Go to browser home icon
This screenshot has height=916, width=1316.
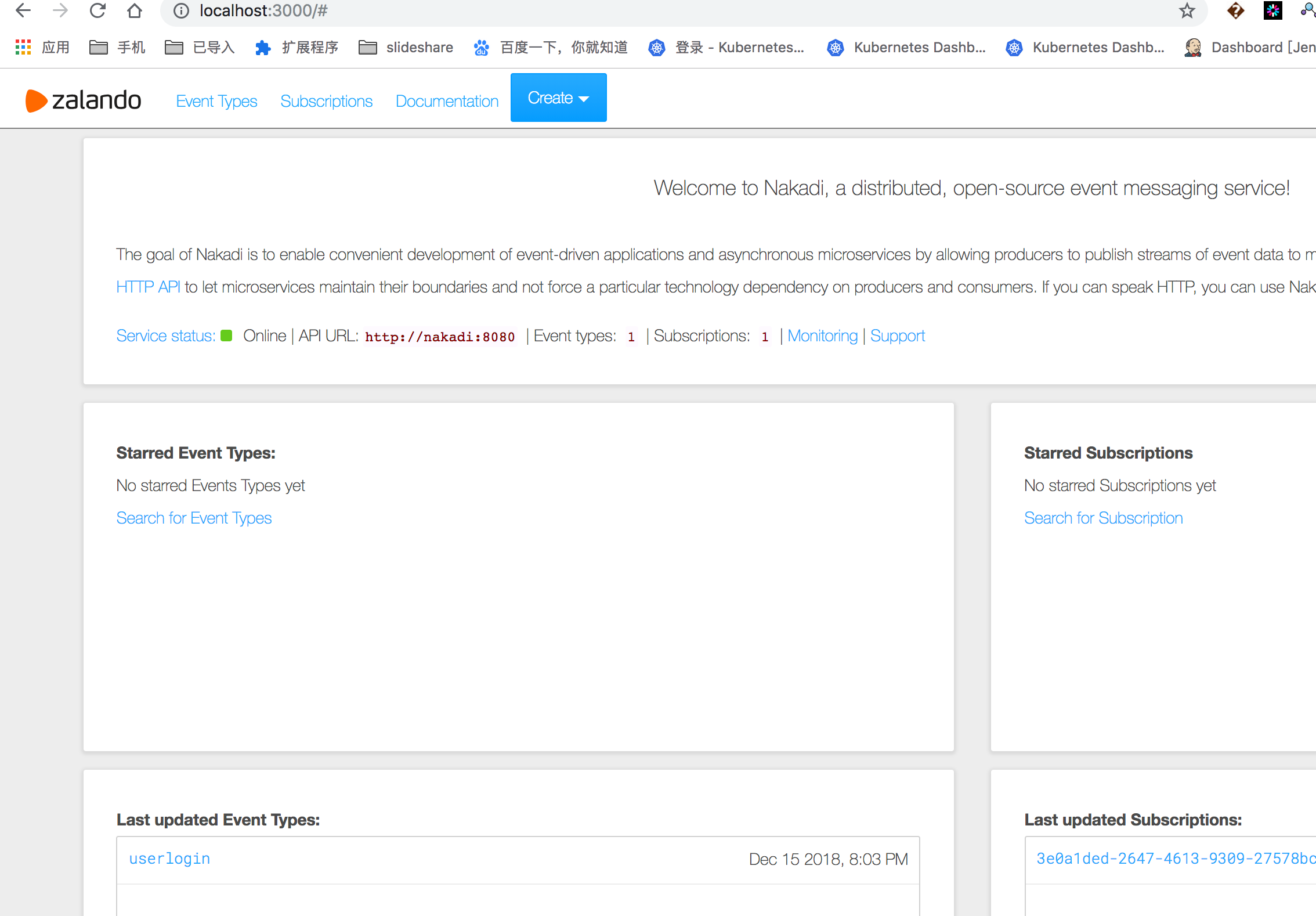coord(135,10)
